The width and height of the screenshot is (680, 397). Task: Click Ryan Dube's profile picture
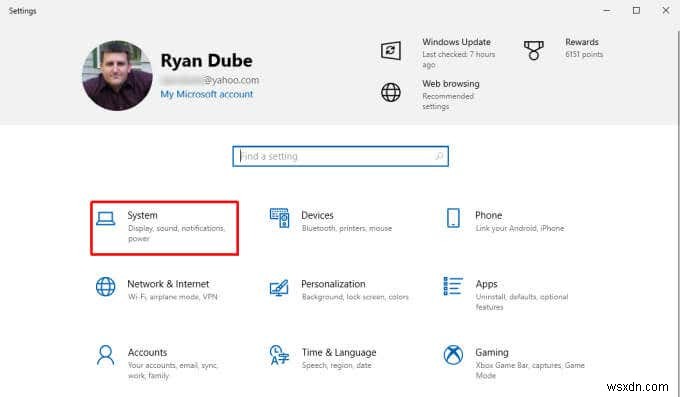point(117,75)
